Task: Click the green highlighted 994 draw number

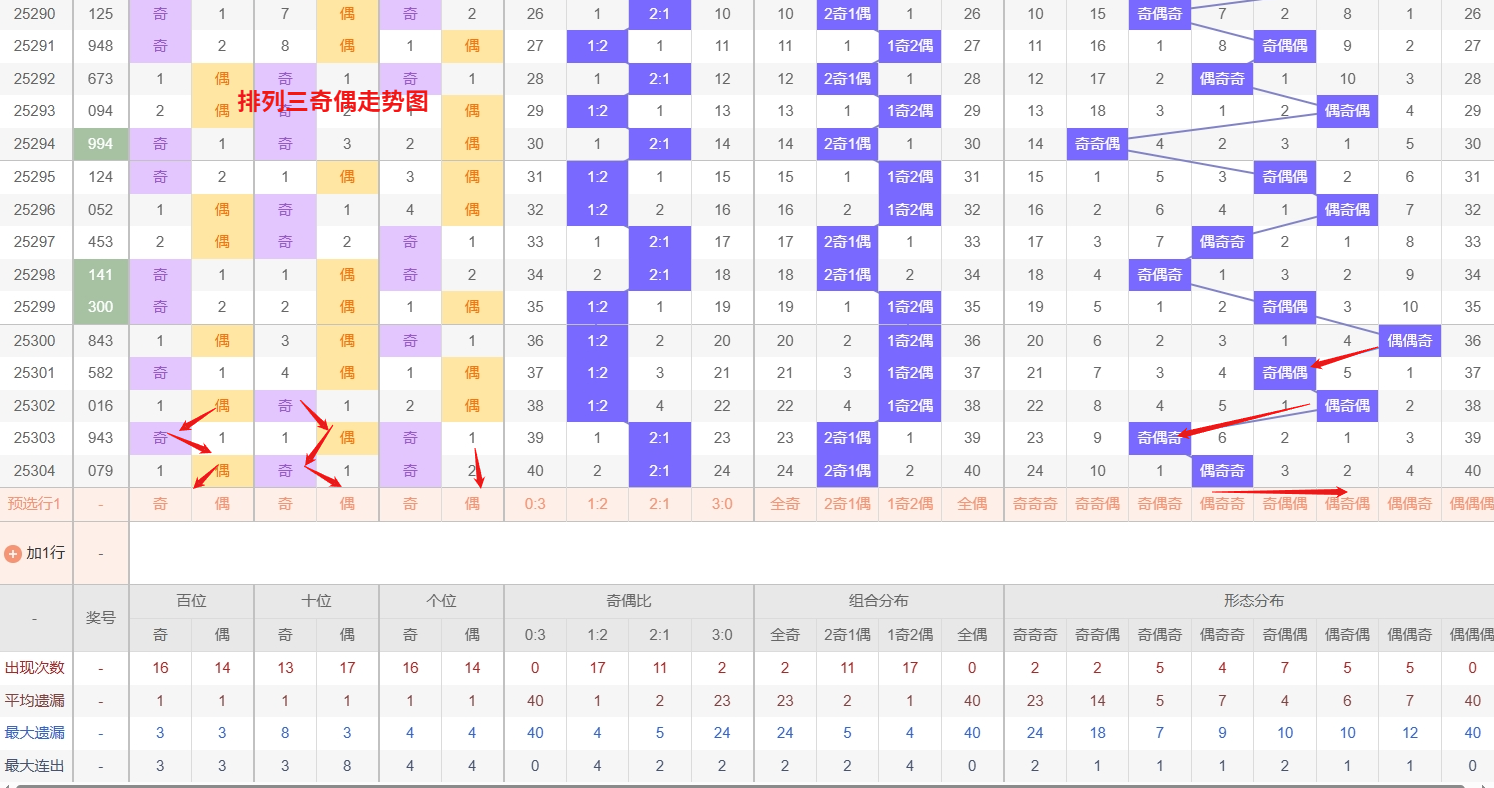Action: click(x=101, y=144)
